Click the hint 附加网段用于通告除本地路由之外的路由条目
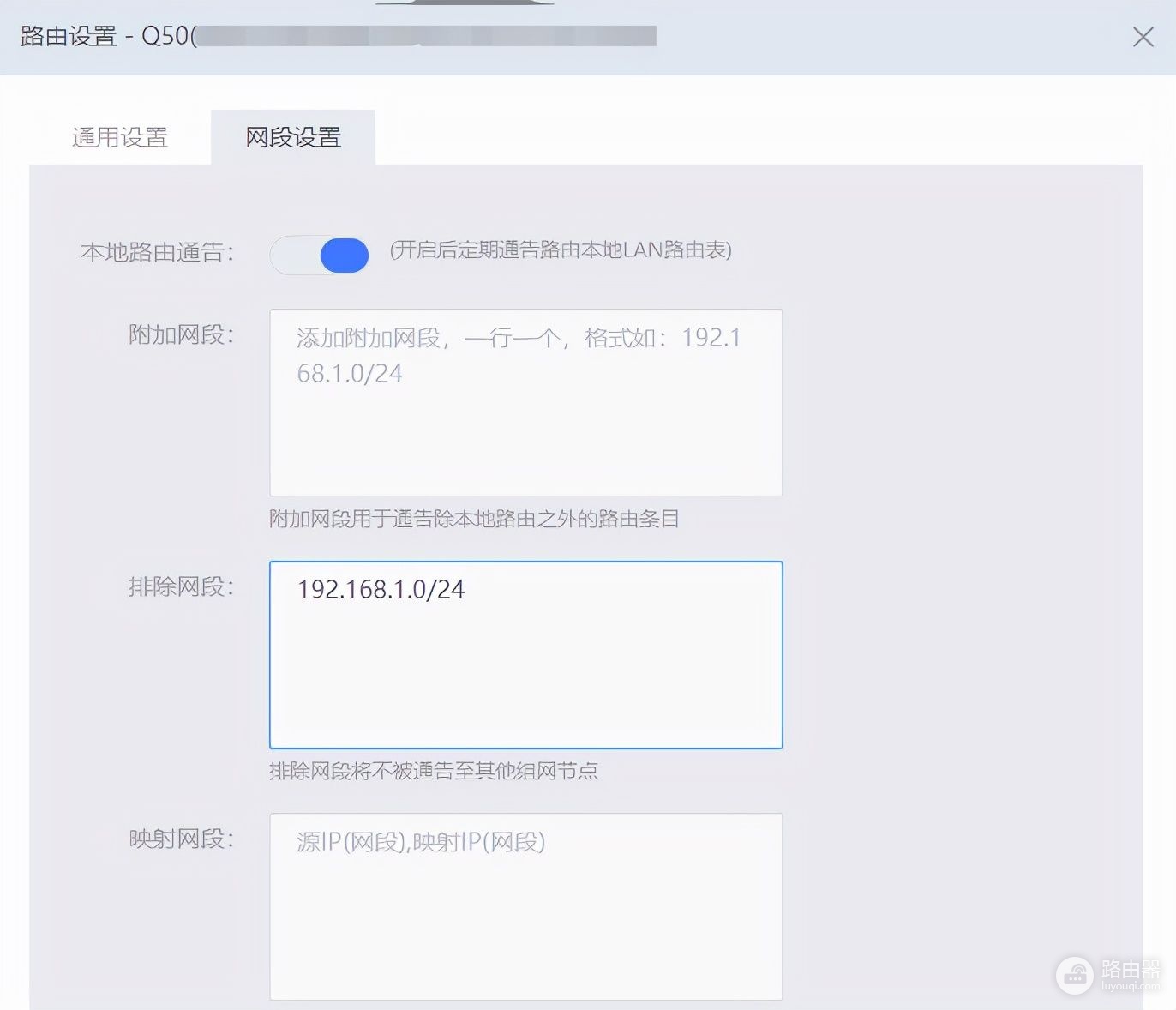 474,519
